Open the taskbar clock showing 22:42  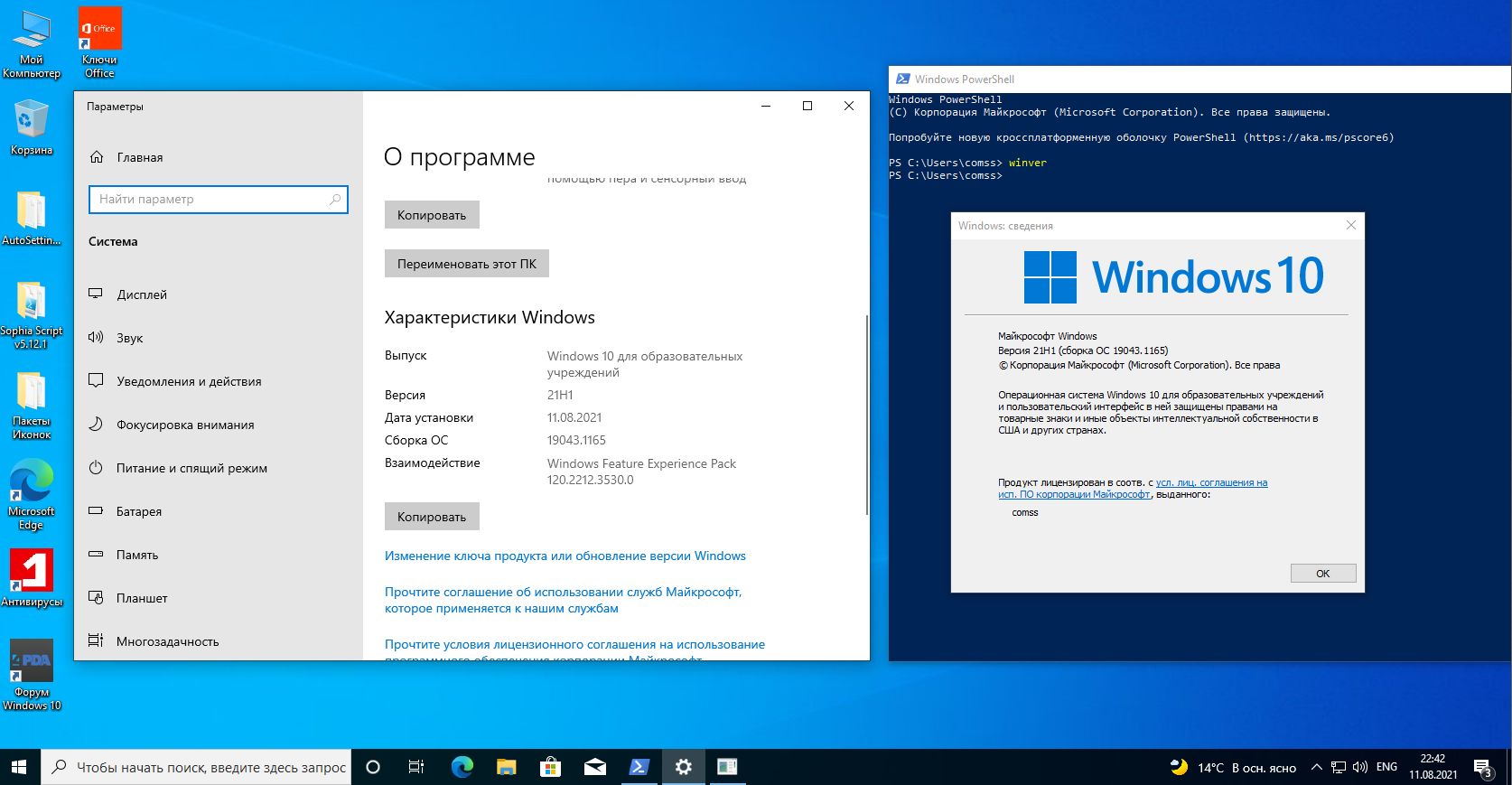point(1433,767)
